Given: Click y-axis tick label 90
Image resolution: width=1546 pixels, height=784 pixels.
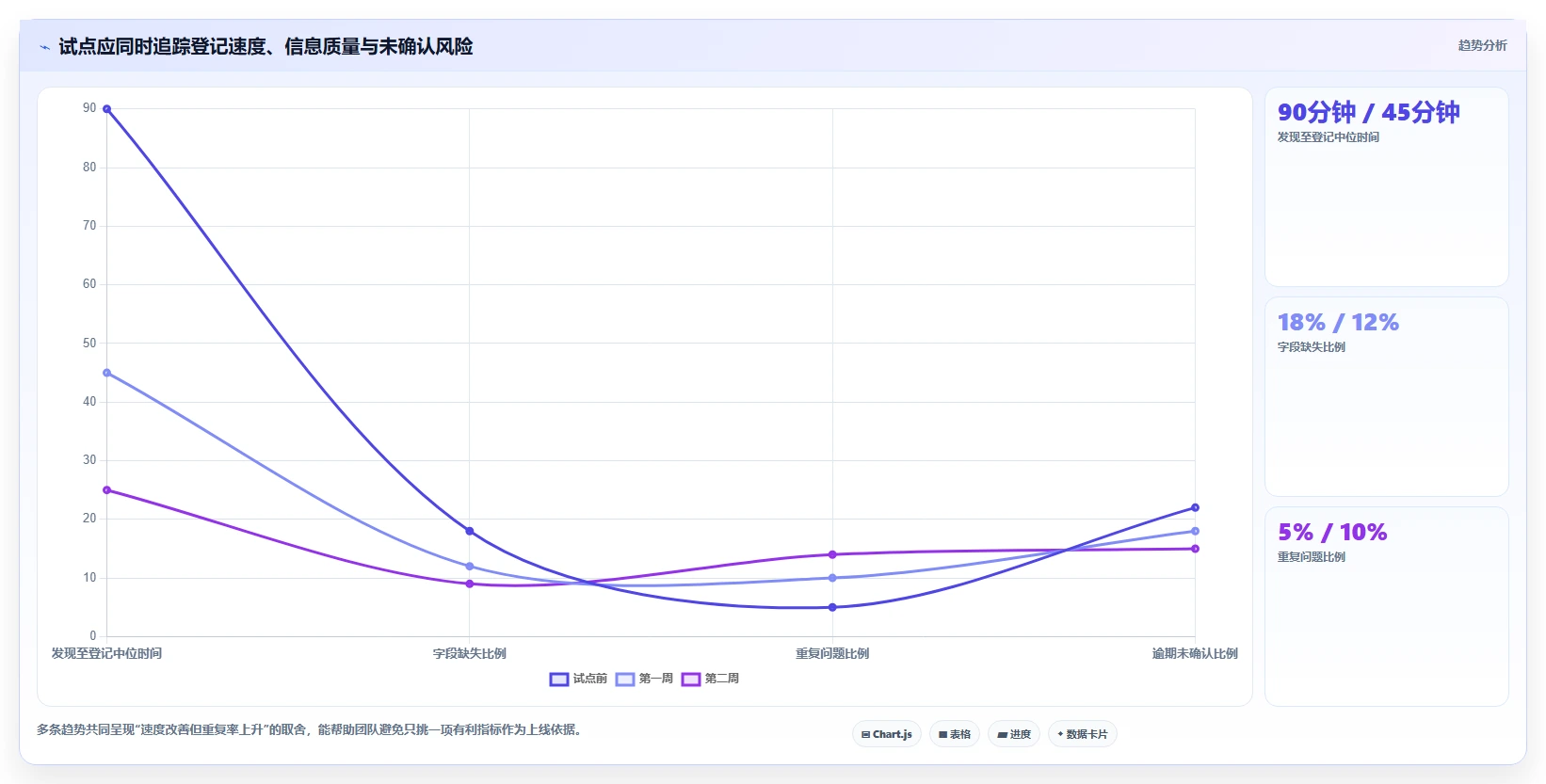Looking at the screenshot, I should click(89, 108).
